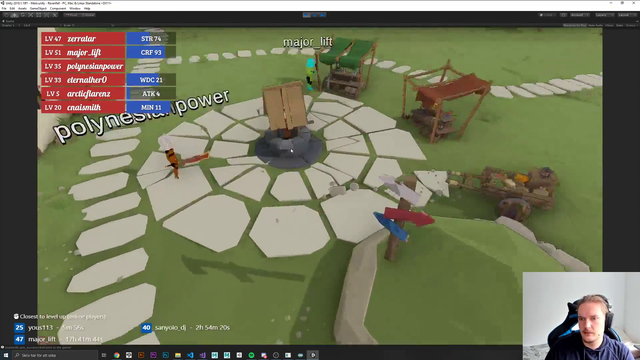
Task: Open Spotify from the taskbar
Action: [251, 355]
